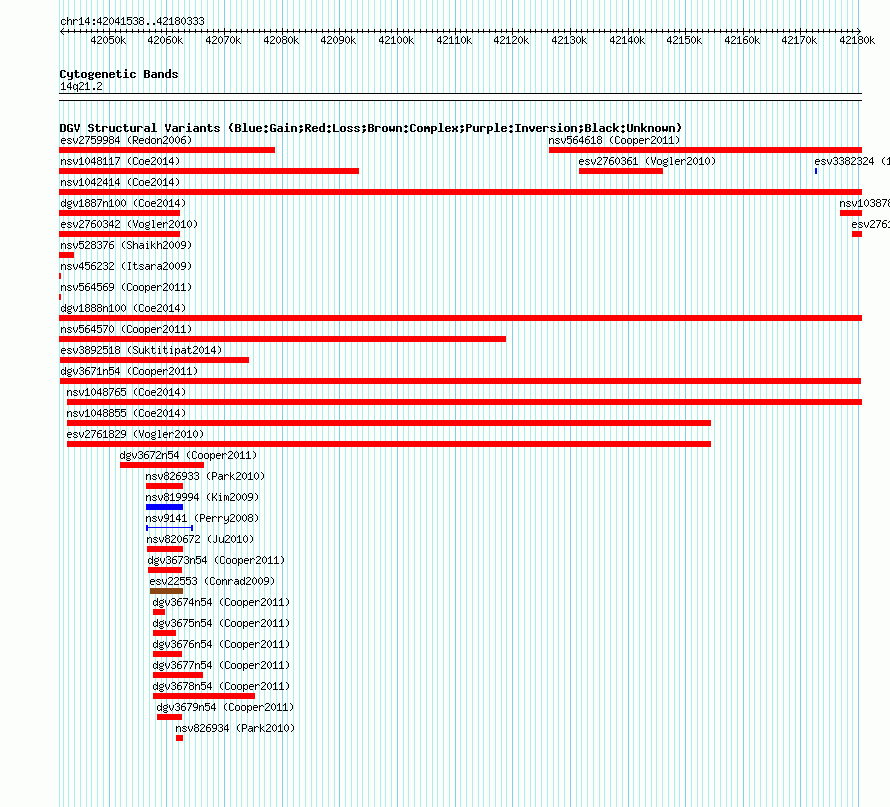Click the Cytogenetic Bands track heading

coord(119,74)
